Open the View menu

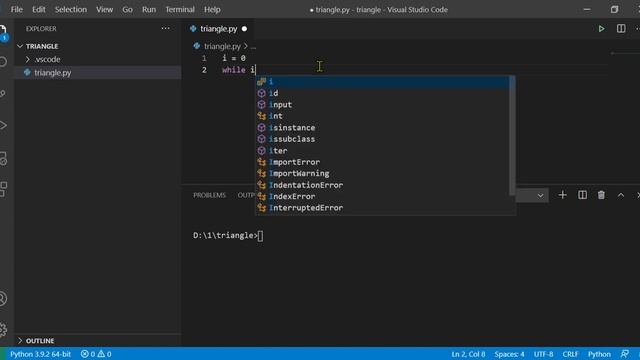coord(104,9)
